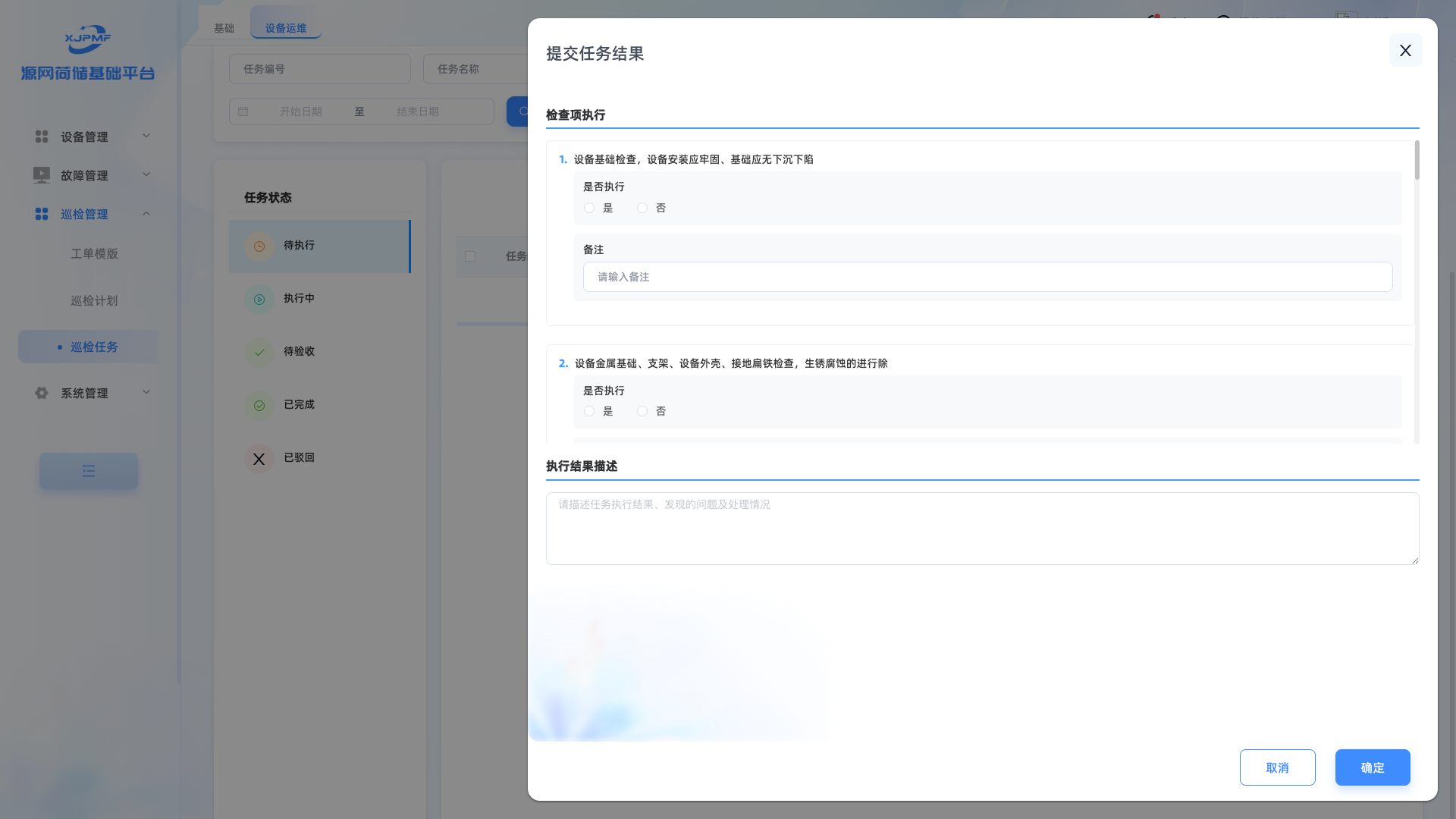Screen dimensions: 1456x819
Task: Click the 待验收 checkmark status icon
Action: coord(259,353)
